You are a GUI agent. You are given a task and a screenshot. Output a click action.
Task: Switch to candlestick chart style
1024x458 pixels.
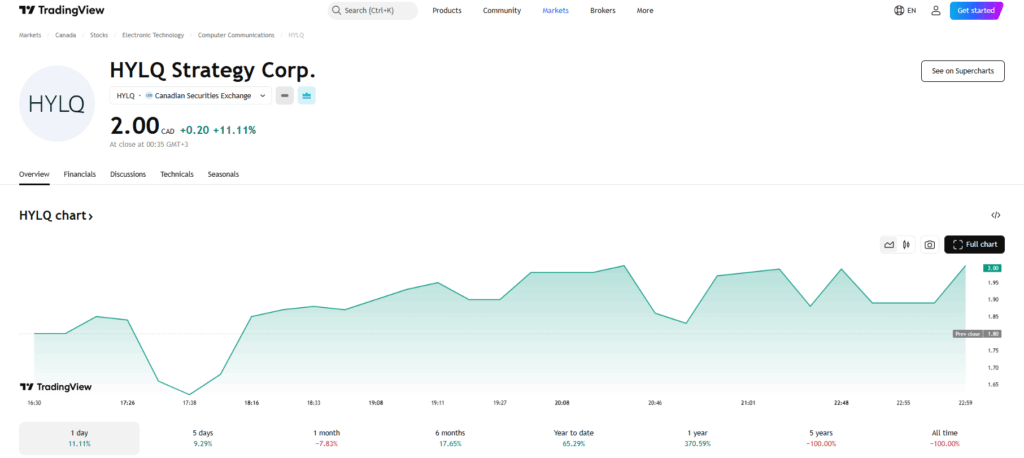point(906,245)
